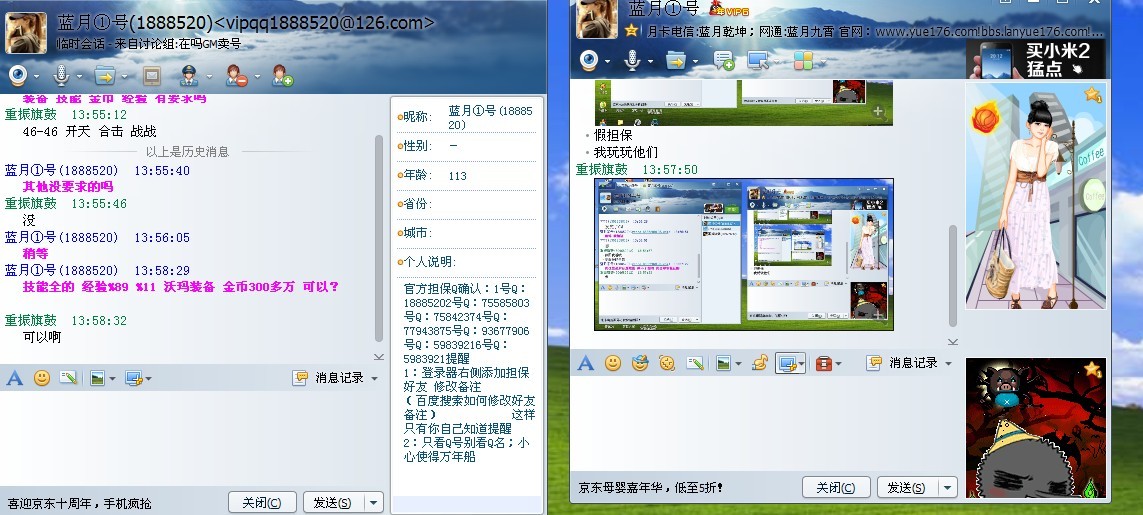The image size is (1143, 515).
Task: Start voice call in left chat window
Action: 62,75
